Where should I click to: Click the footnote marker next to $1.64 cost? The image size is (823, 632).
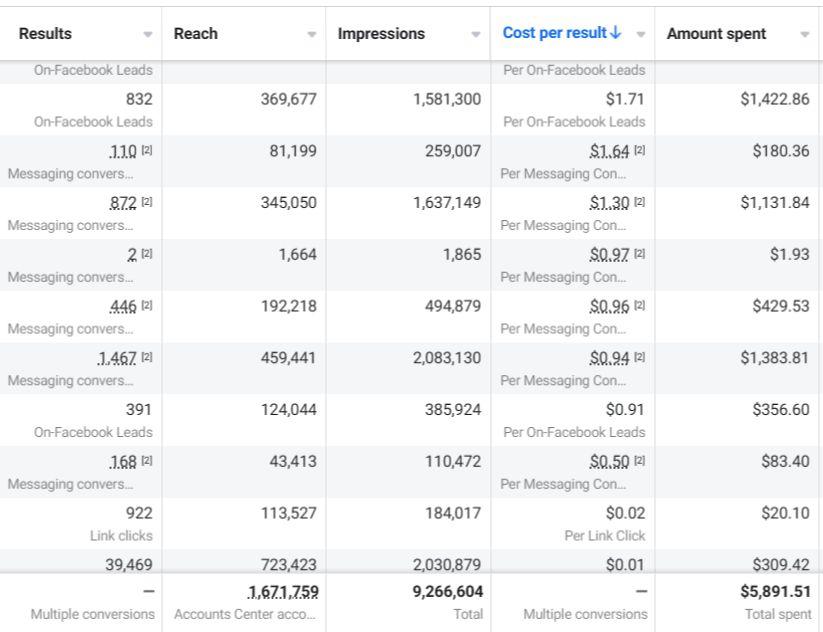coord(640,151)
